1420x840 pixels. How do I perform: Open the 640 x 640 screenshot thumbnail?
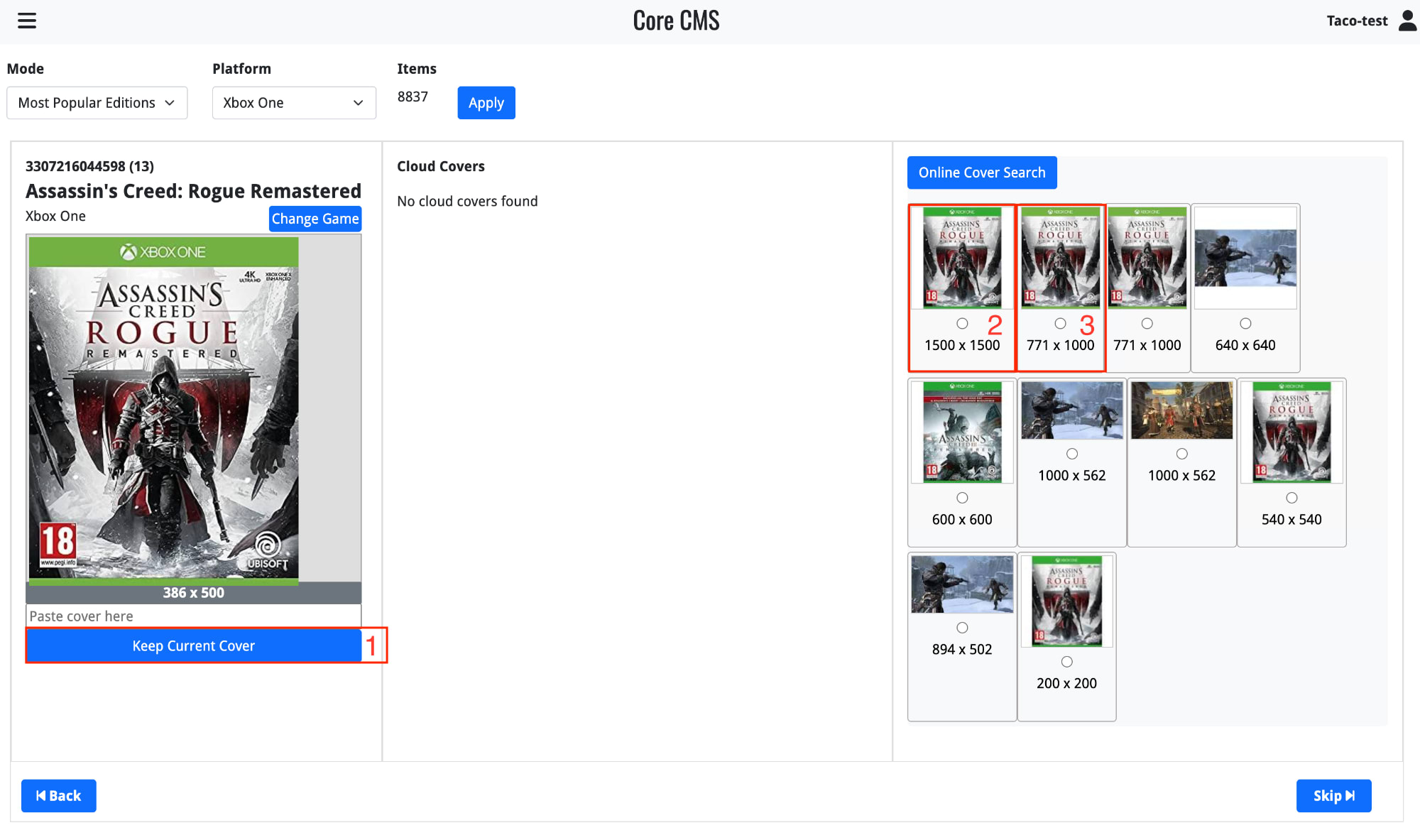tap(1245, 258)
